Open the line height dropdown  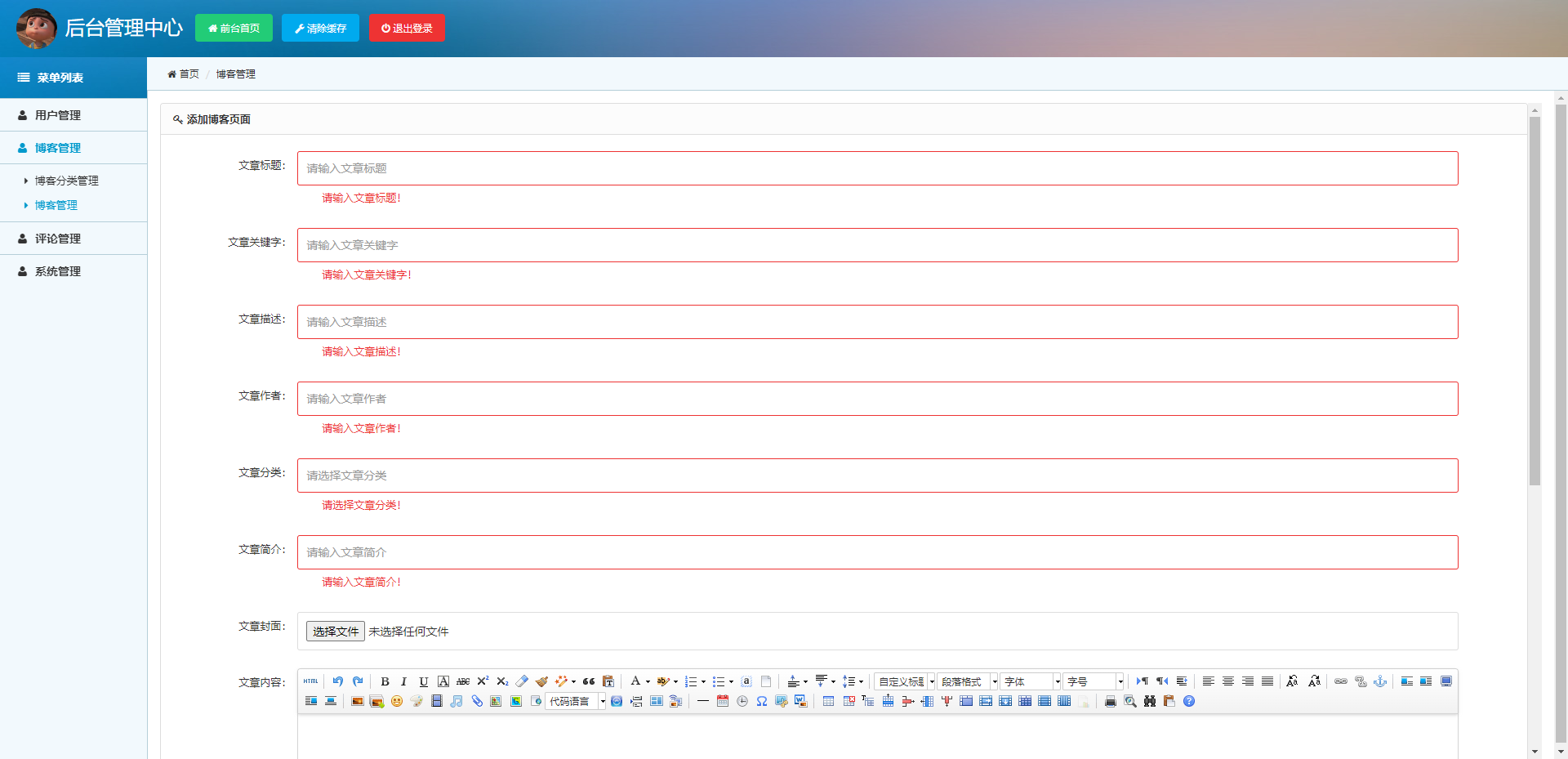tap(861, 681)
